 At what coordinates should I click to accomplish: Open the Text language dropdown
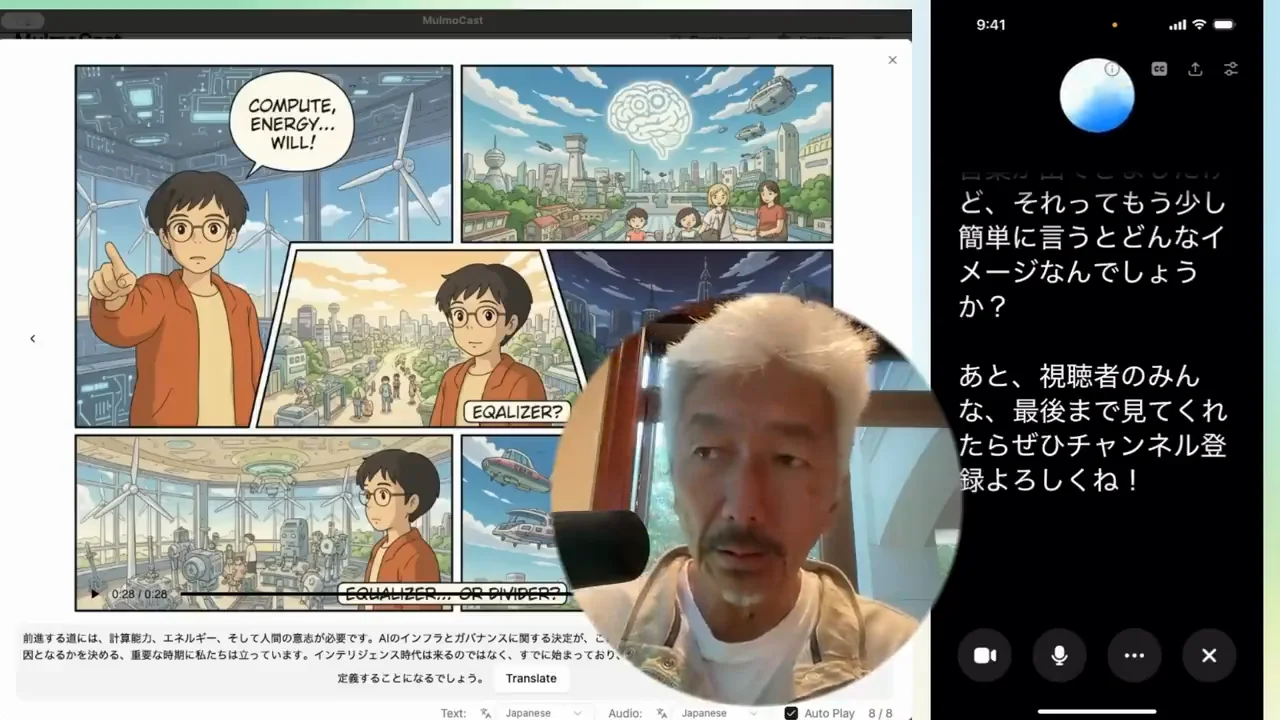(542, 713)
